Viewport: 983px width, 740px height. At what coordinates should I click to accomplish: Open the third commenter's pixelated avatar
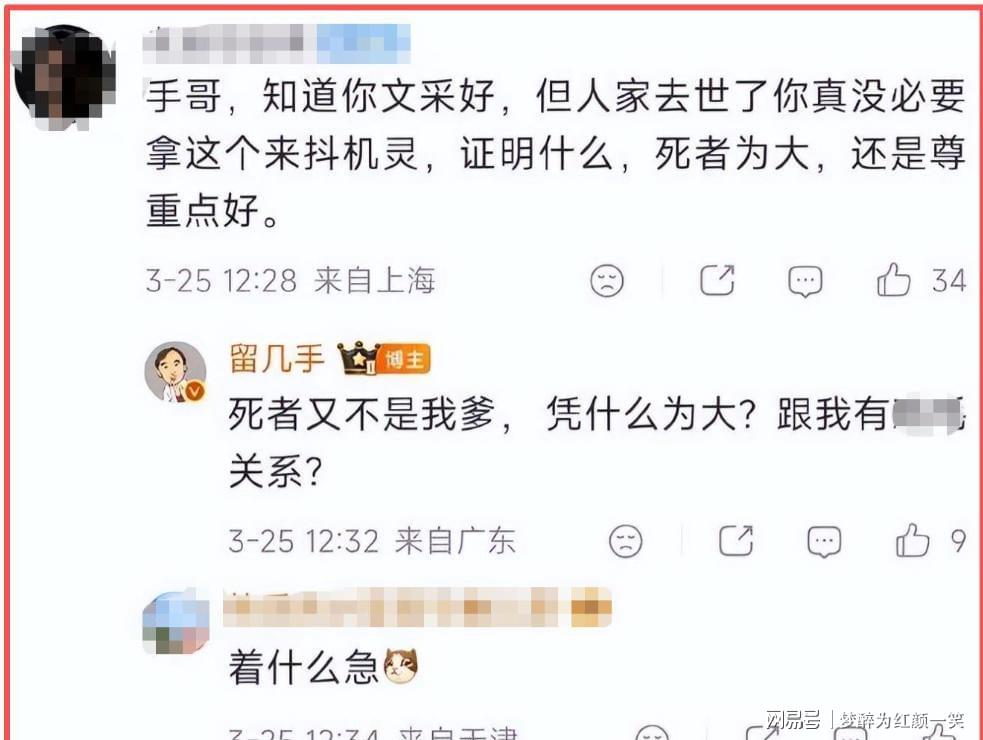[x=176, y=623]
